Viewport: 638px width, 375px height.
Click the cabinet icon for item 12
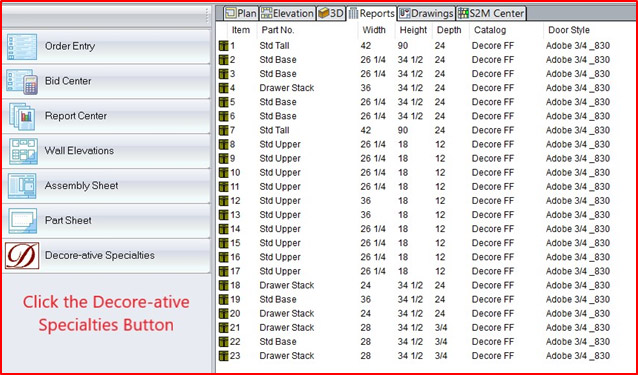(223, 201)
